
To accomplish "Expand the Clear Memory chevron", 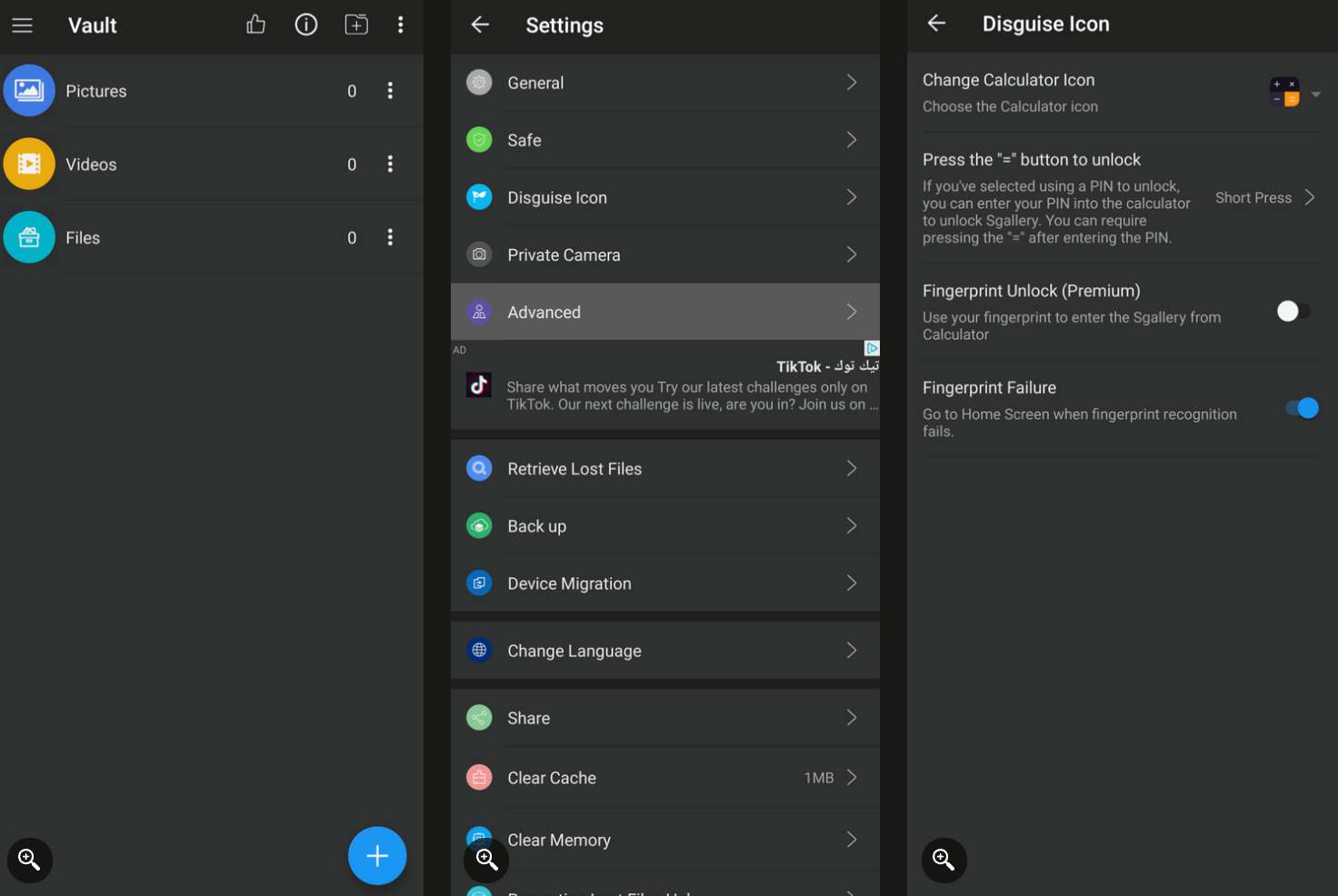I will coord(852,839).
